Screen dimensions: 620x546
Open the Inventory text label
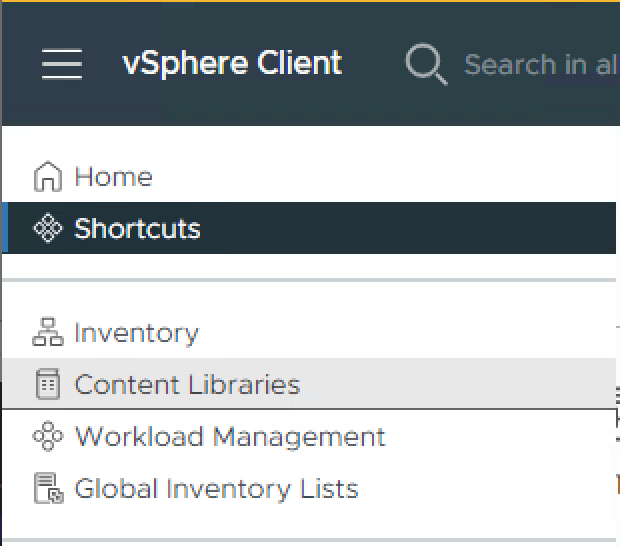[136, 333]
